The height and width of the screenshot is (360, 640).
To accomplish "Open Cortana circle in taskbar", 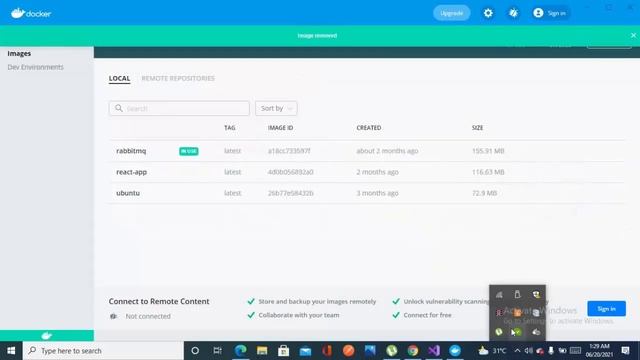I will click(x=195, y=351).
